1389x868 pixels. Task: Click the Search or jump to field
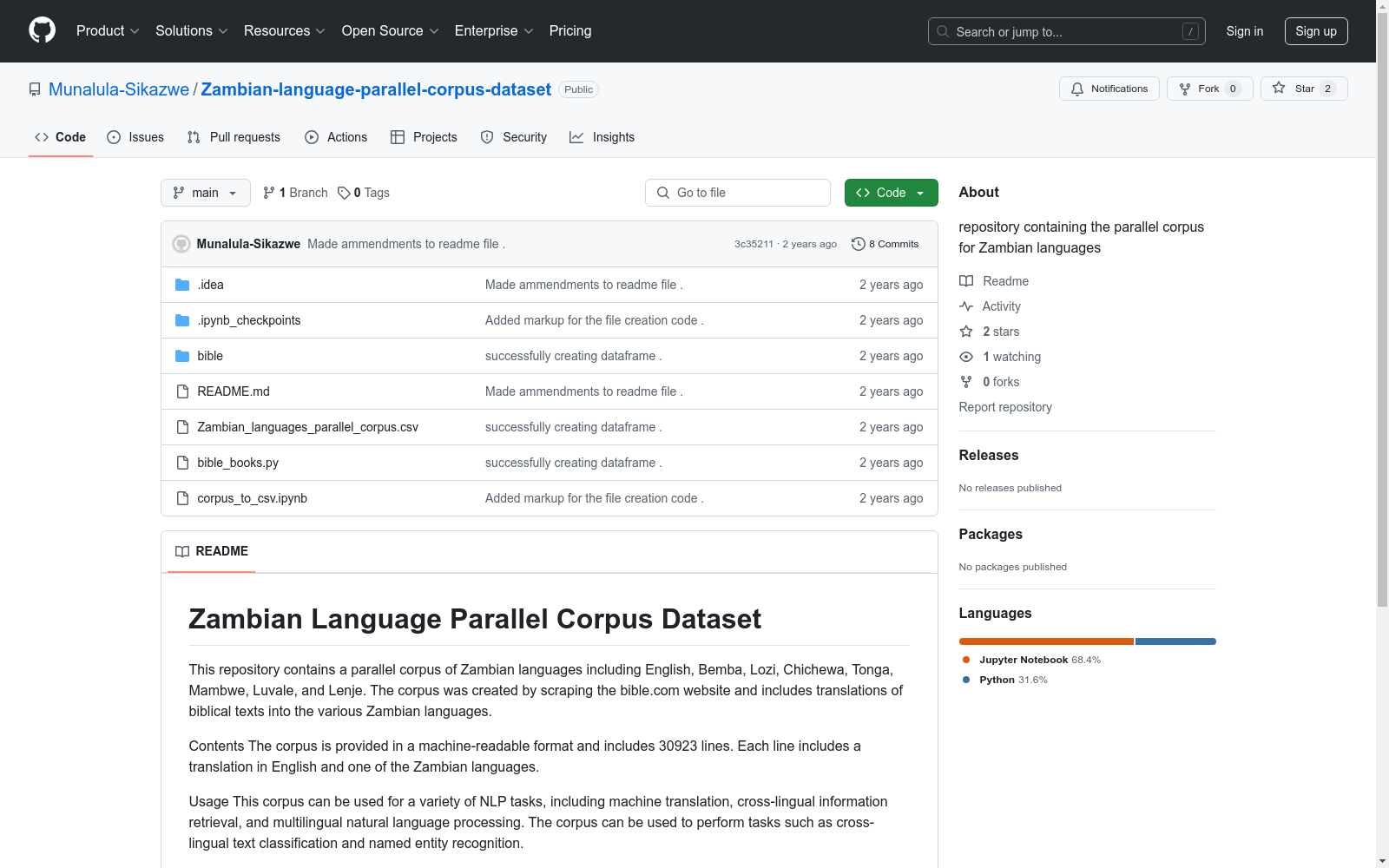(1067, 31)
